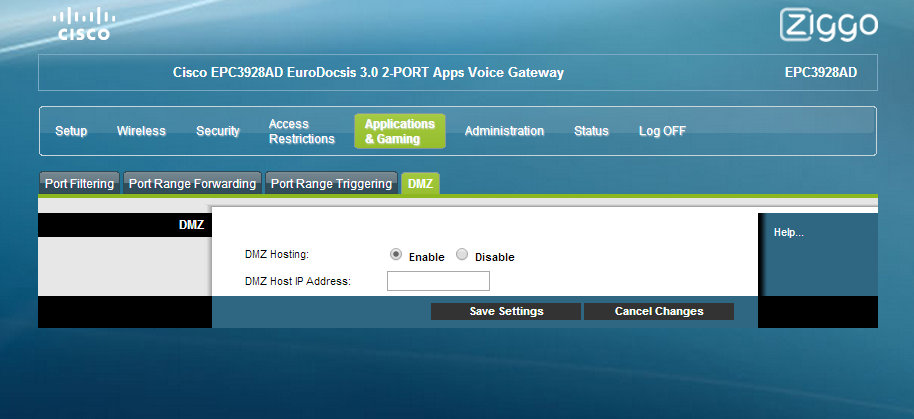Select the DMZ tab

420,184
